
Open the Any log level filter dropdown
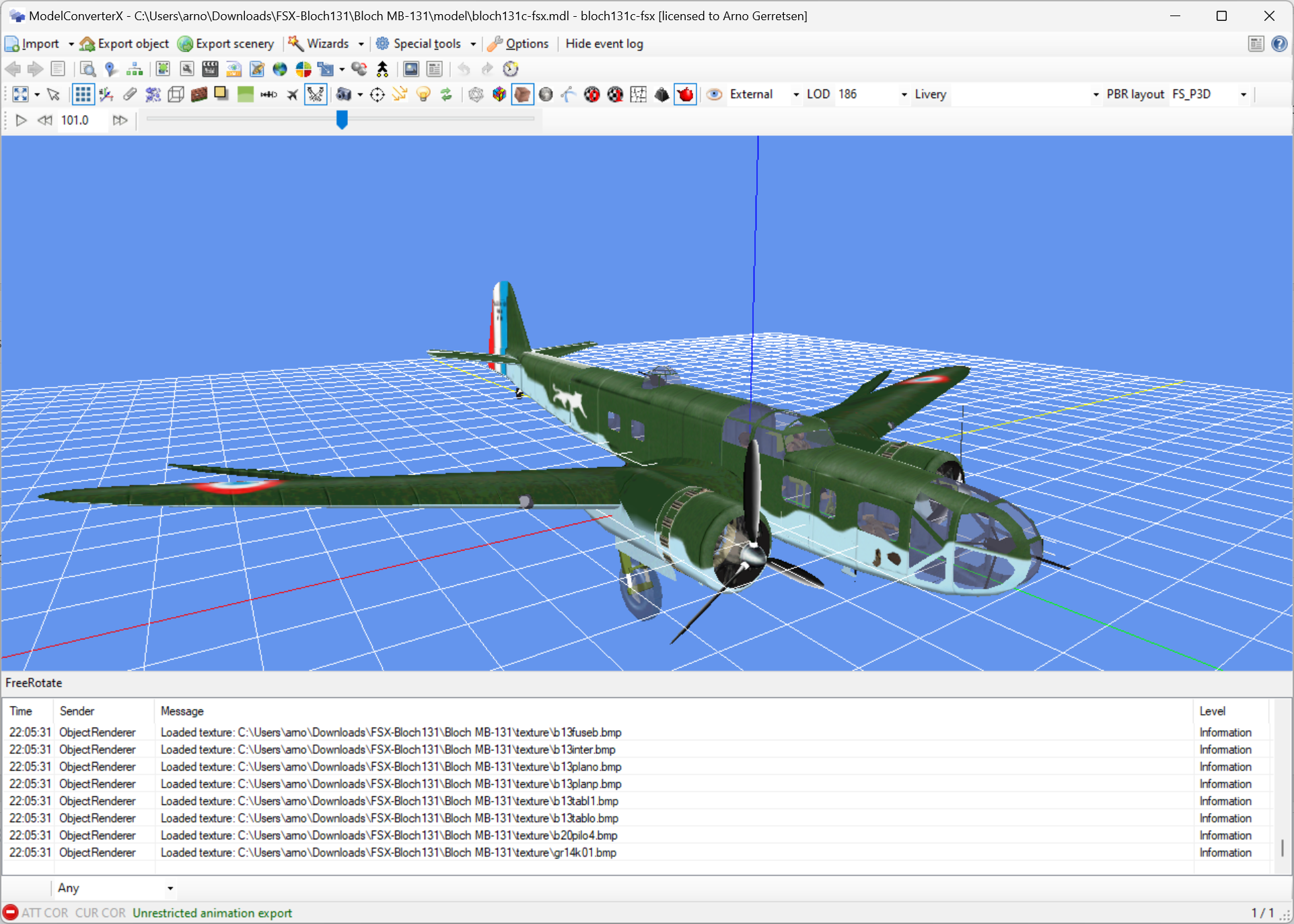pyautogui.click(x=170, y=888)
